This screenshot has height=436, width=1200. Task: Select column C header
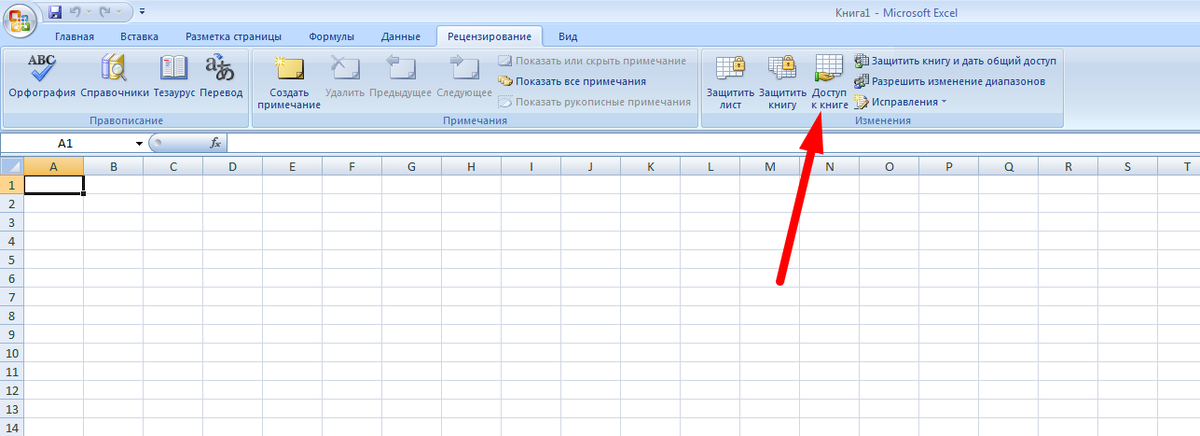173,167
